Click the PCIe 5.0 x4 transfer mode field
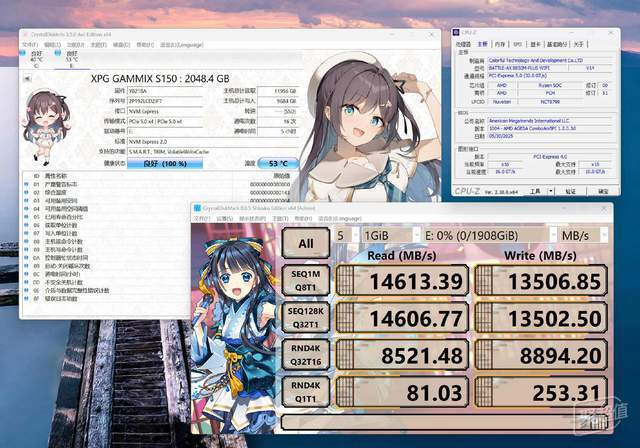This screenshot has width=640, height=448. click(165, 122)
